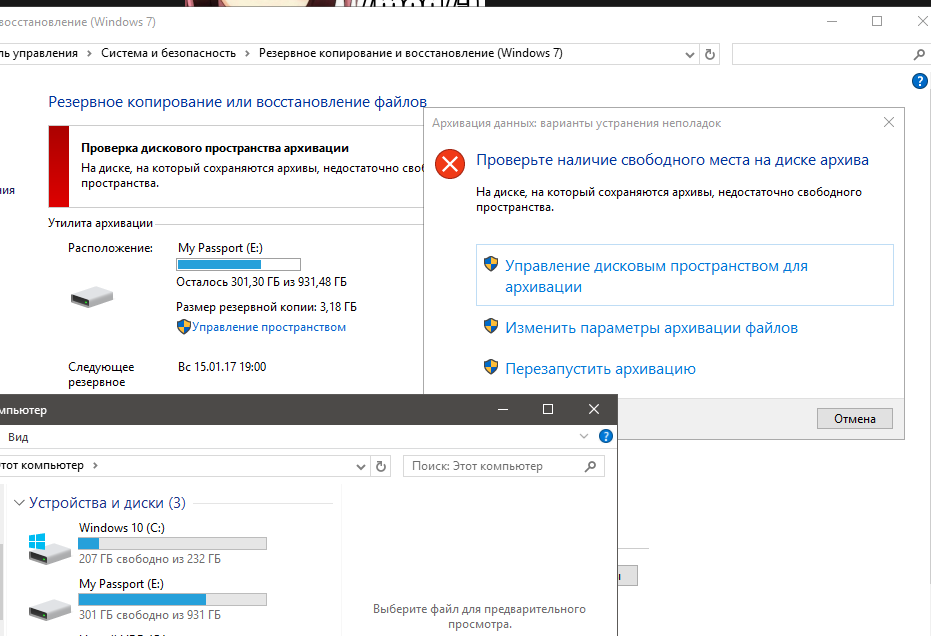This screenshot has width=931, height=636.
Task: Open the Explorer address bar dropdown
Action: (361, 466)
